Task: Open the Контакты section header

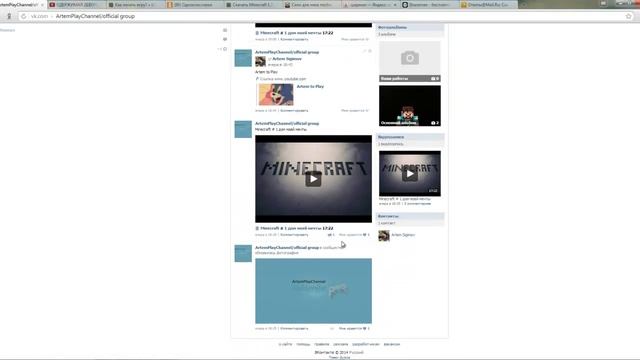Action: 410,216
